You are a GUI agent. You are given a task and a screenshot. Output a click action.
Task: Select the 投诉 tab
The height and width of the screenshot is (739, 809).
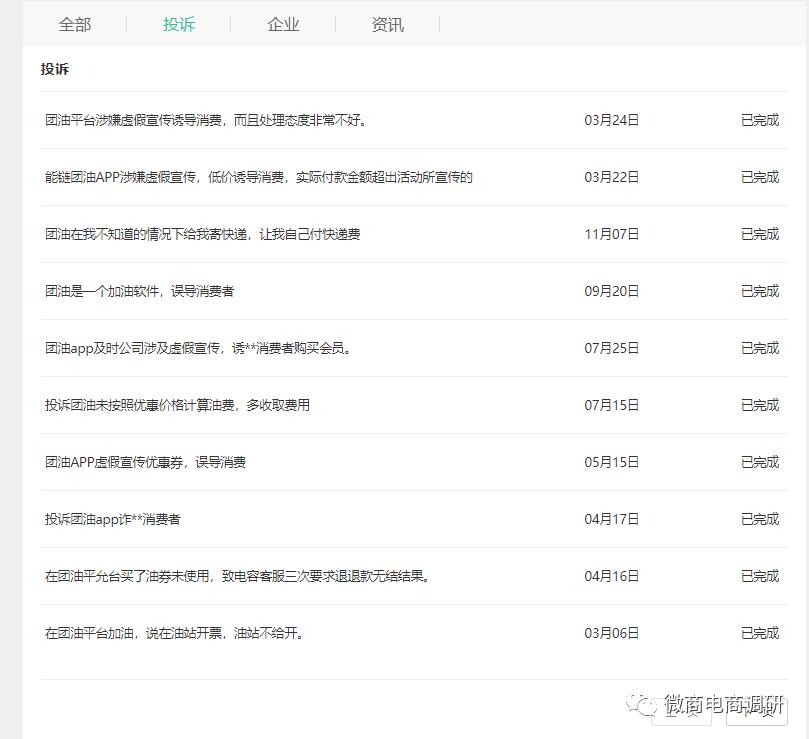point(179,24)
